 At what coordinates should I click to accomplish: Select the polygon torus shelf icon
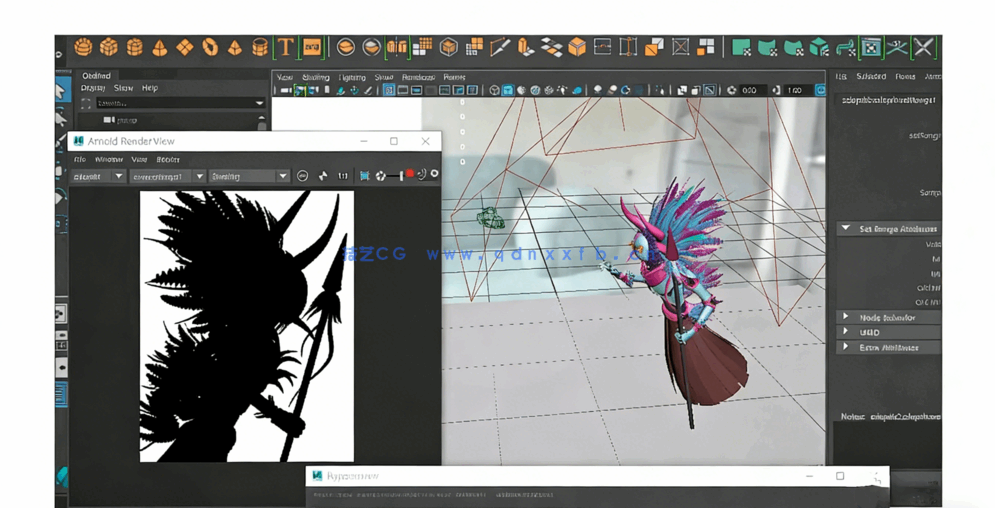coord(210,47)
